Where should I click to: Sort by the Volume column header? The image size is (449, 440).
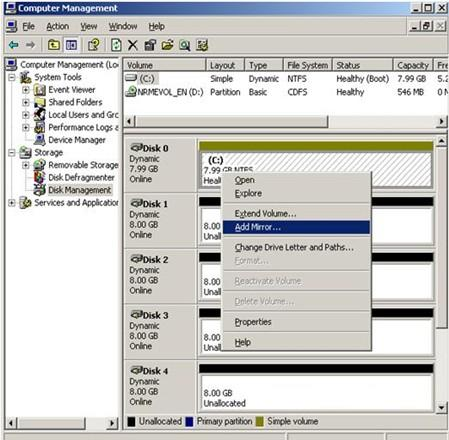(x=165, y=65)
